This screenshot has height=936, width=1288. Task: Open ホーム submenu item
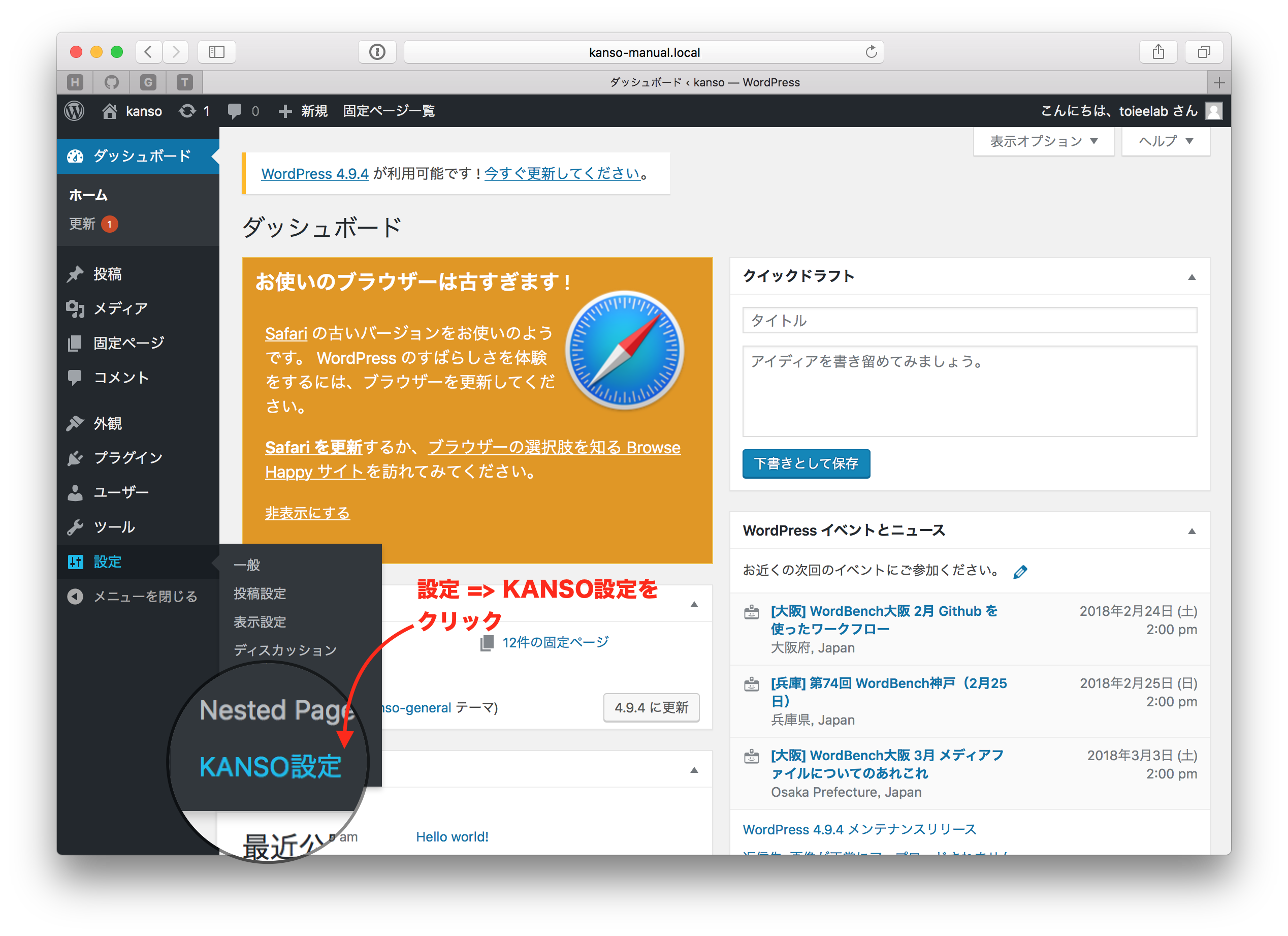tap(88, 196)
